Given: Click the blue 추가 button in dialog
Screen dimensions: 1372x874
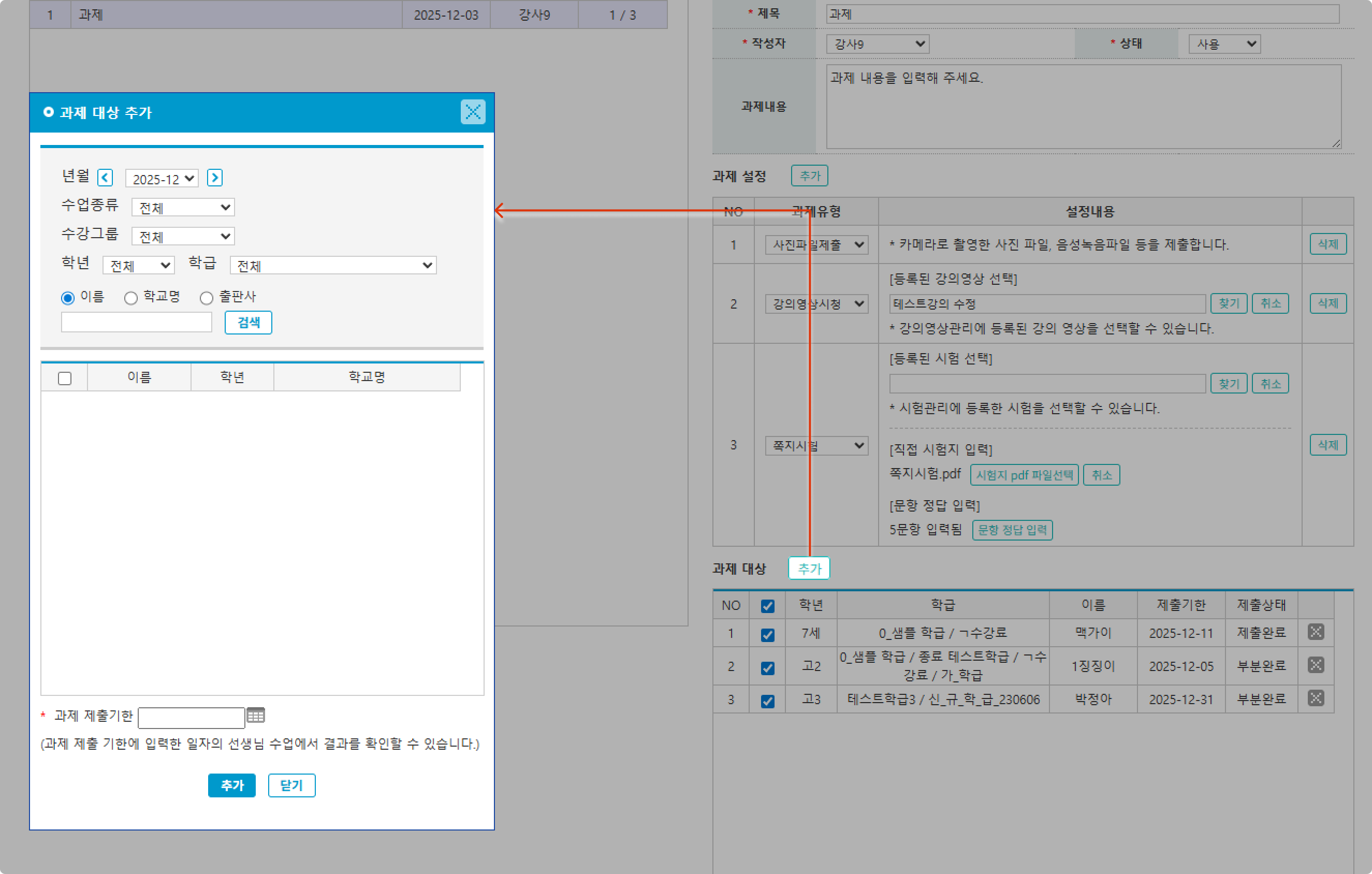Looking at the screenshot, I should point(231,785).
